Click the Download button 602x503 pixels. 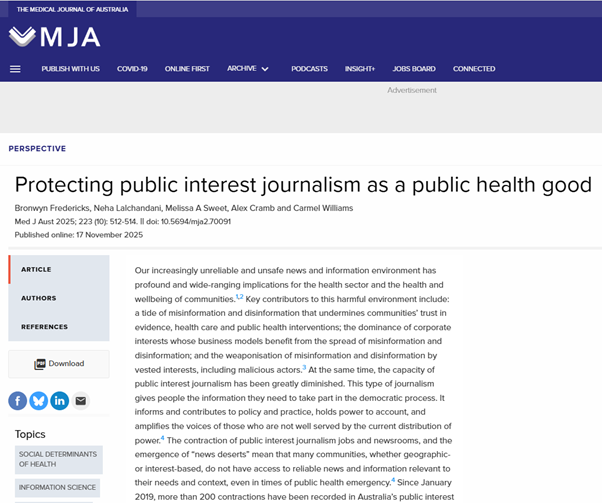59,364
